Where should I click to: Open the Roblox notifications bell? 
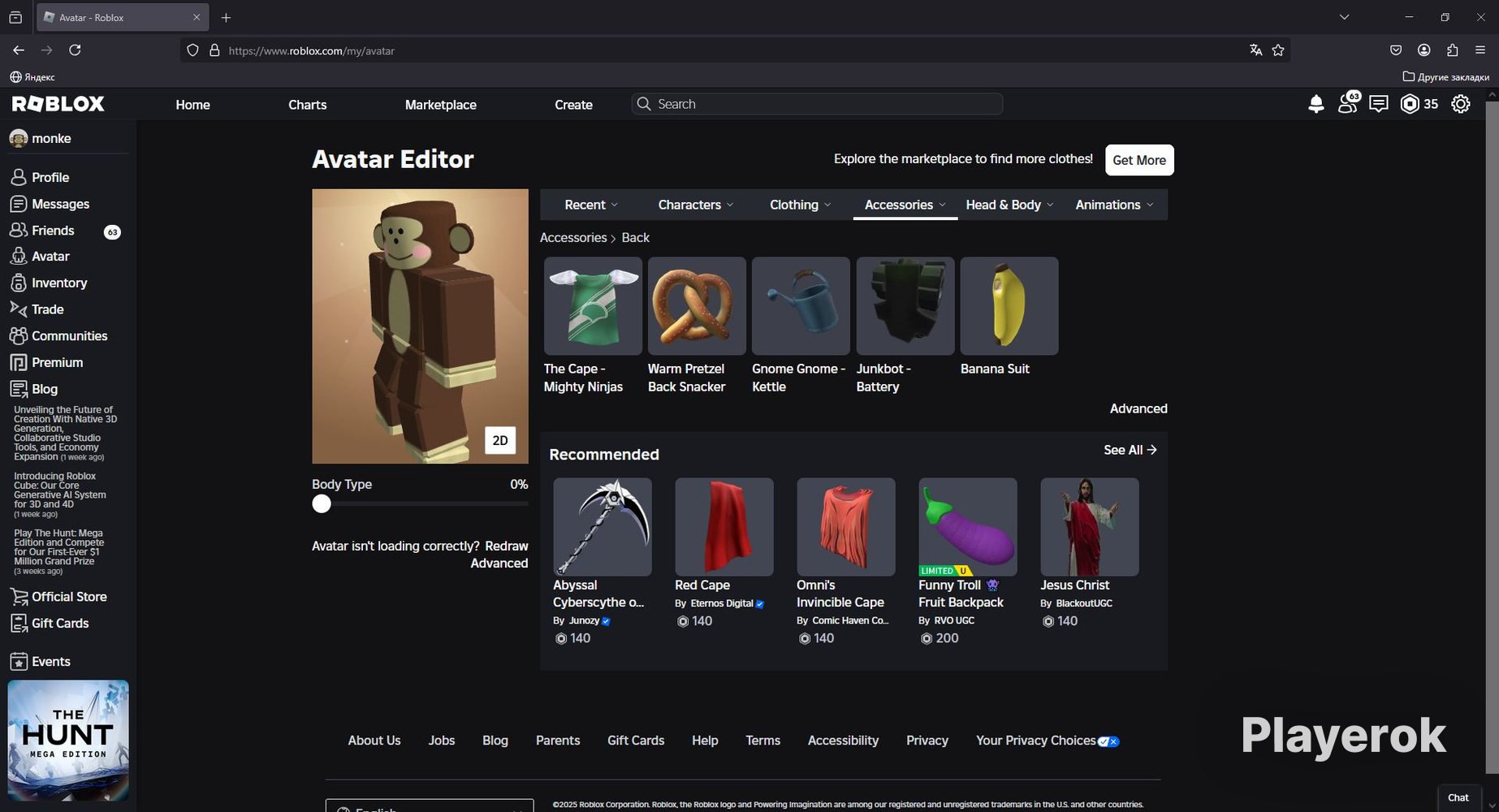click(x=1316, y=104)
